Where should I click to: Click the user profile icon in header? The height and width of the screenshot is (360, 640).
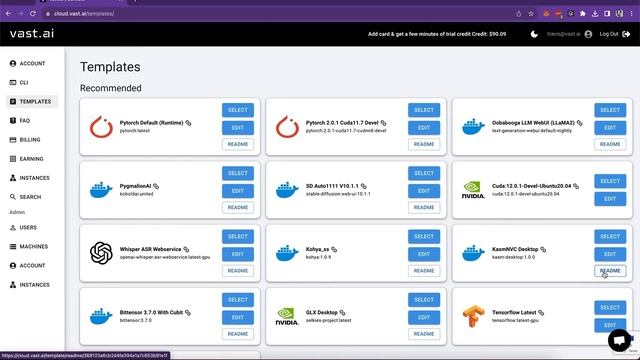coord(588,34)
